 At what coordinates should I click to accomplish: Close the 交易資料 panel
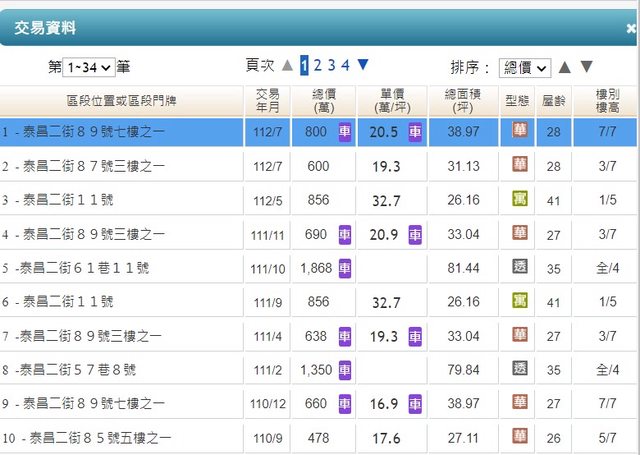point(631,29)
